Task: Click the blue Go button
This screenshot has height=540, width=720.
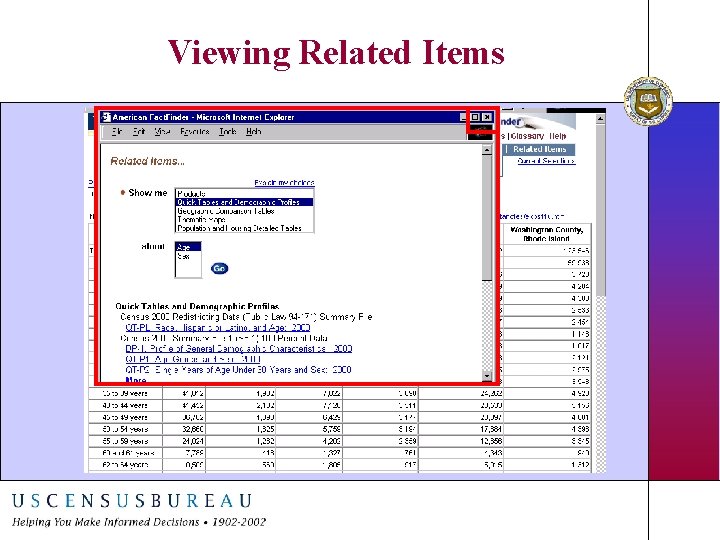Action: [219, 268]
